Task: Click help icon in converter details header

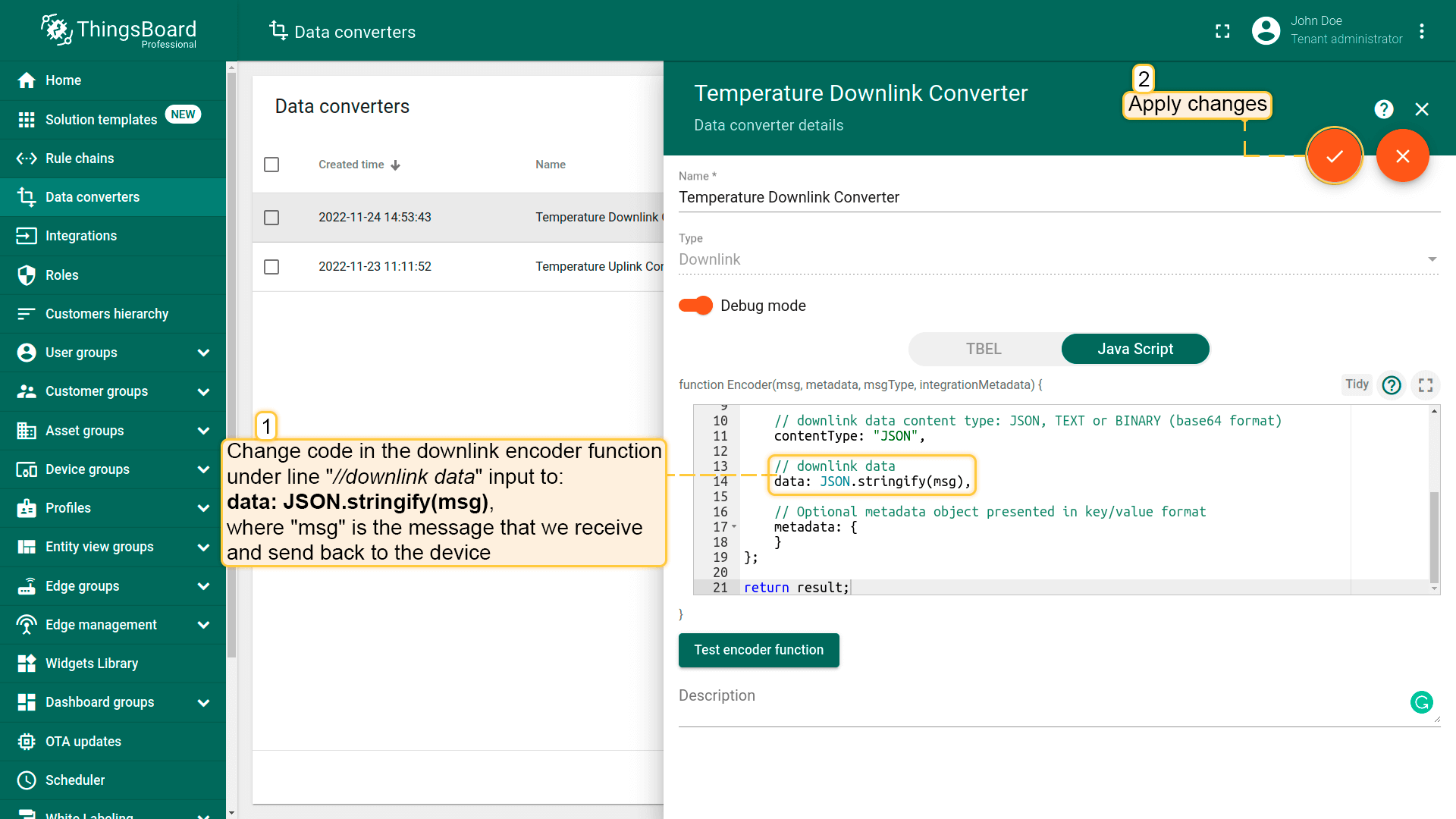Action: pyautogui.click(x=1384, y=109)
